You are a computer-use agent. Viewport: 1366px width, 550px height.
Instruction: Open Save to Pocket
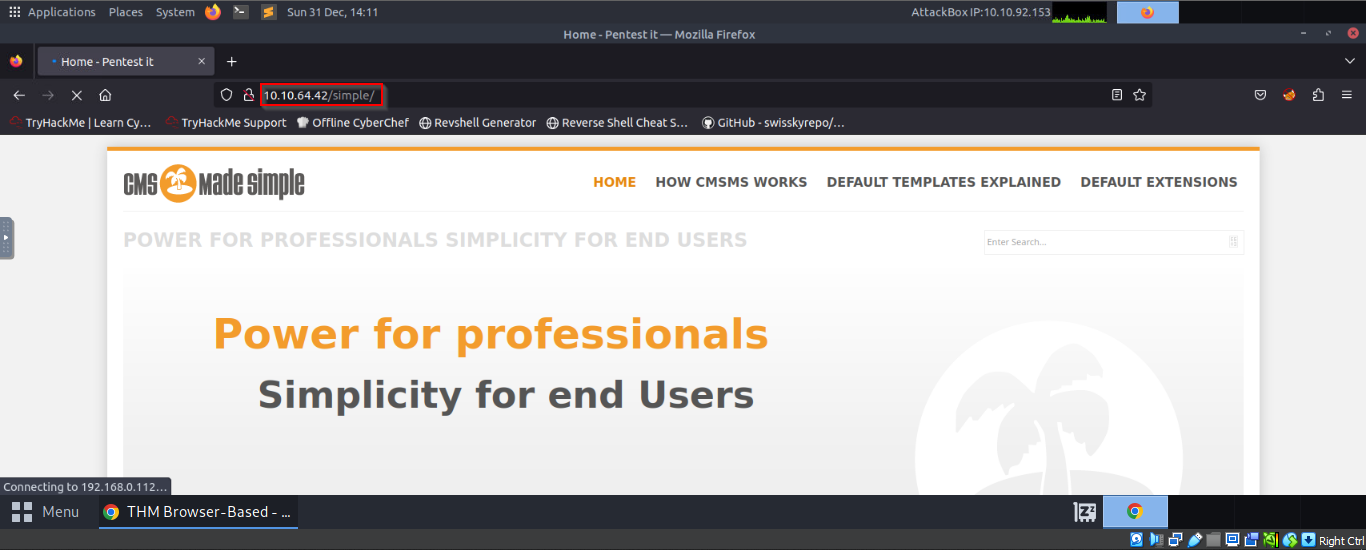pos(1261,95)
